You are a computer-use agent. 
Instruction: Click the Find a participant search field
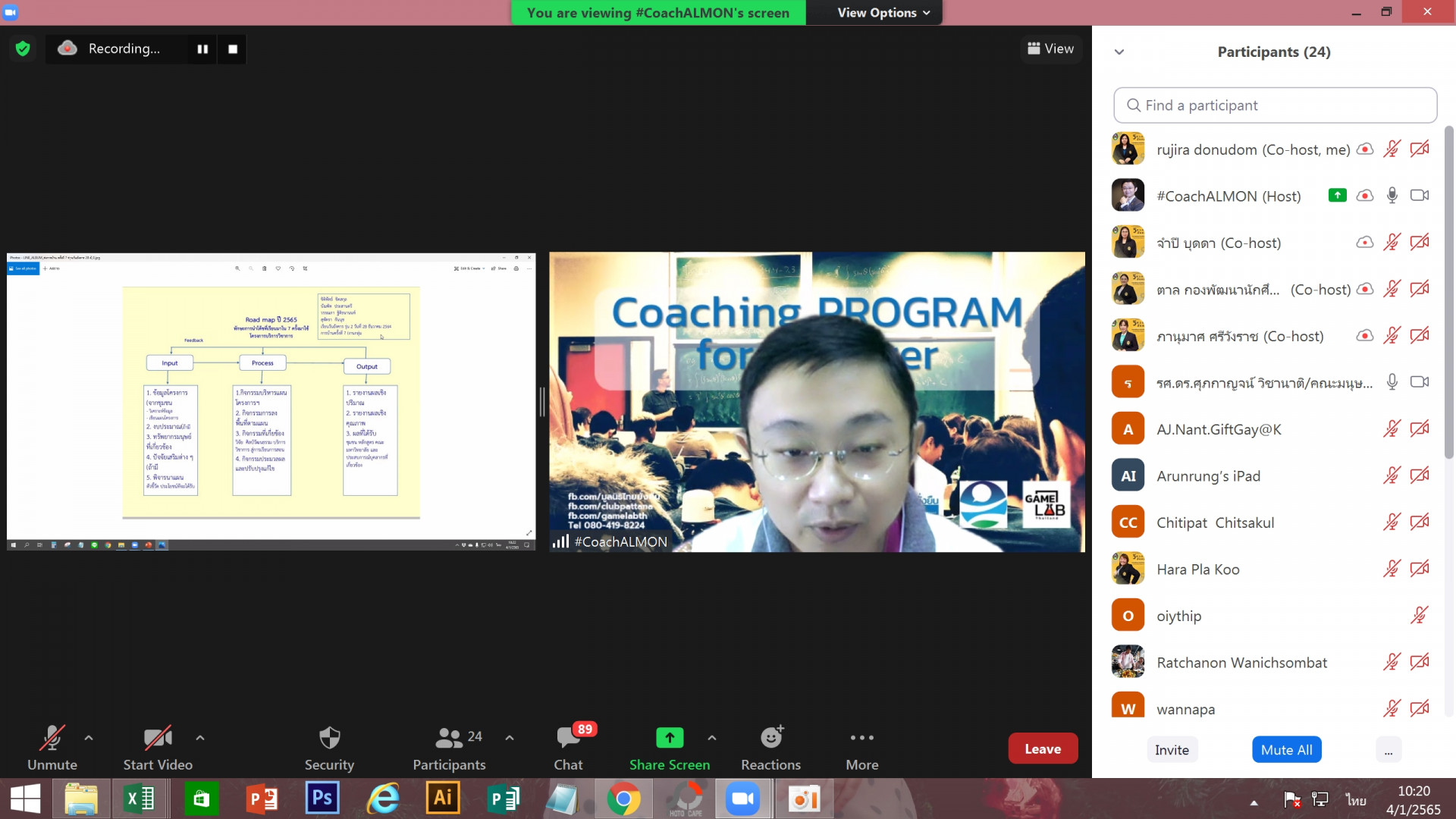pyautogui.click(x=1276, y=105)
